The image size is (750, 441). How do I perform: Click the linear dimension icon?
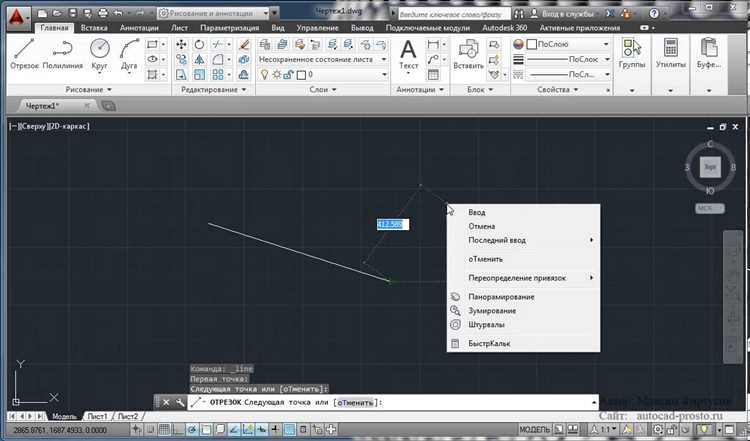pos(433,44)
